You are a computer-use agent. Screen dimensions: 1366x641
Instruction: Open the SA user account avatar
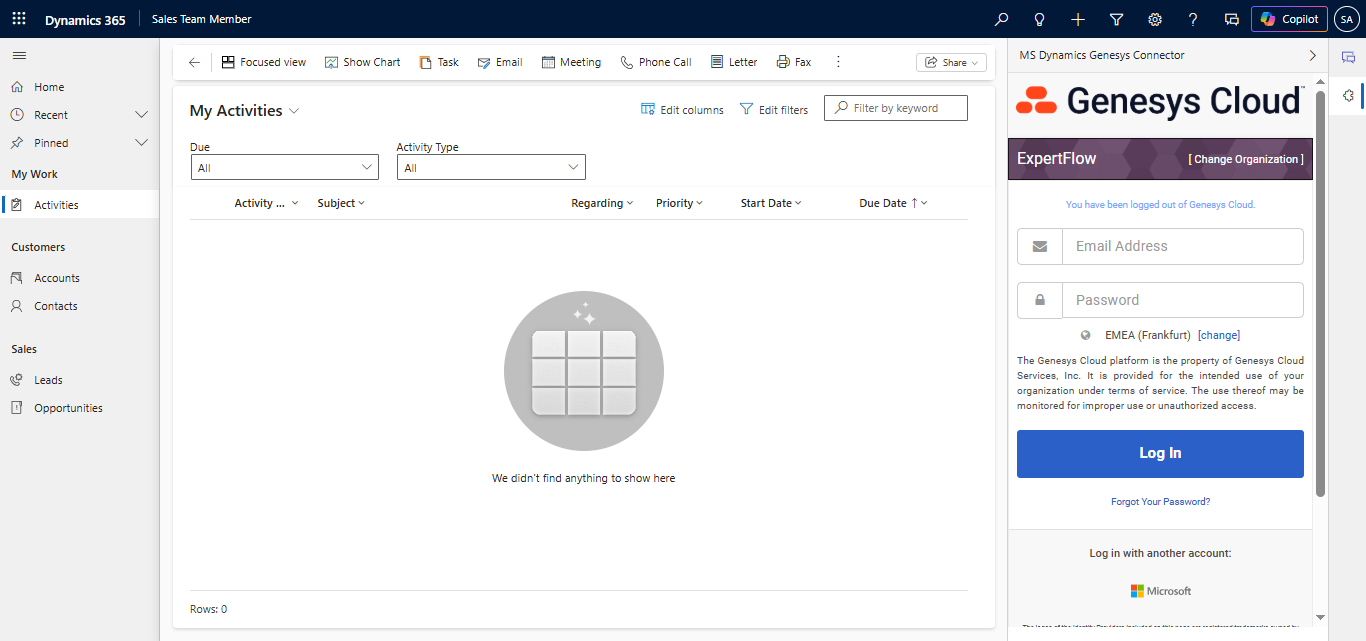pyautogui.click(x=1346, y=19)
